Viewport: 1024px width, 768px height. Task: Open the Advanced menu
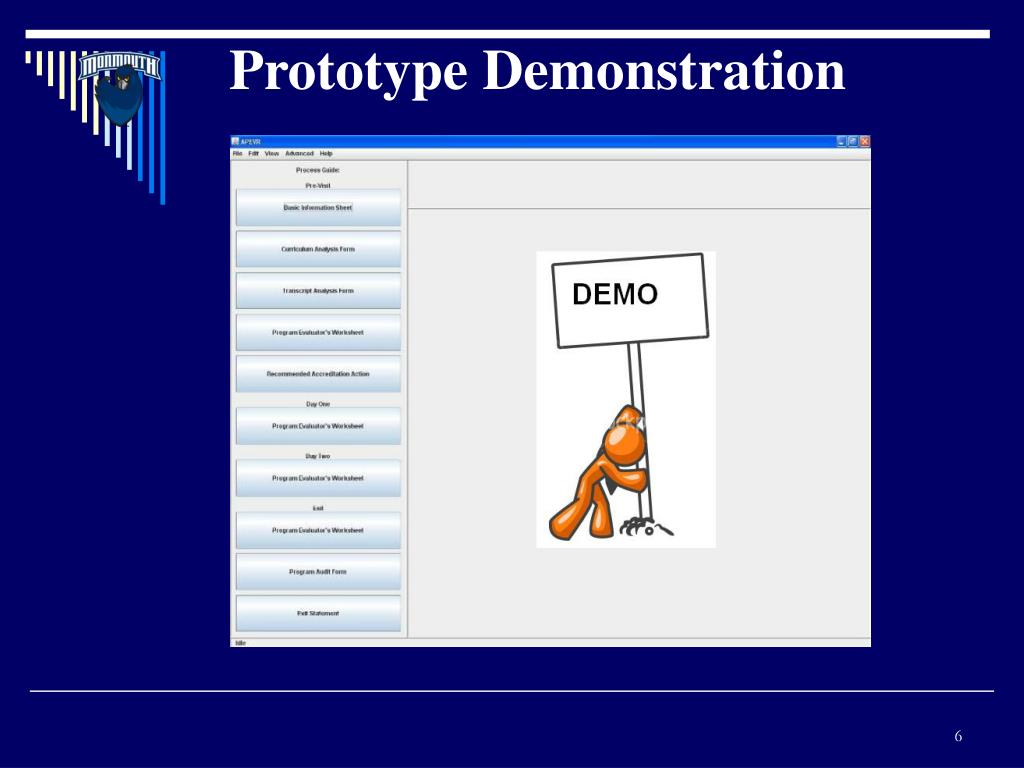[x=300, y=153]
